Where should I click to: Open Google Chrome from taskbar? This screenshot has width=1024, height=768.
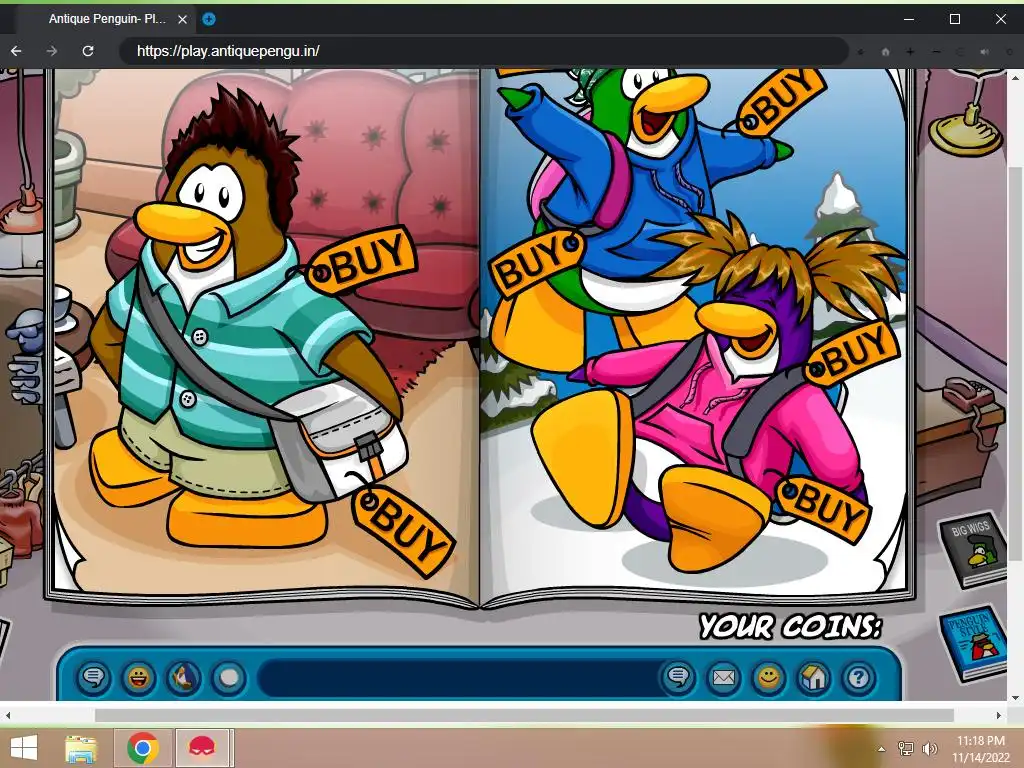click(x=143, y=748)
